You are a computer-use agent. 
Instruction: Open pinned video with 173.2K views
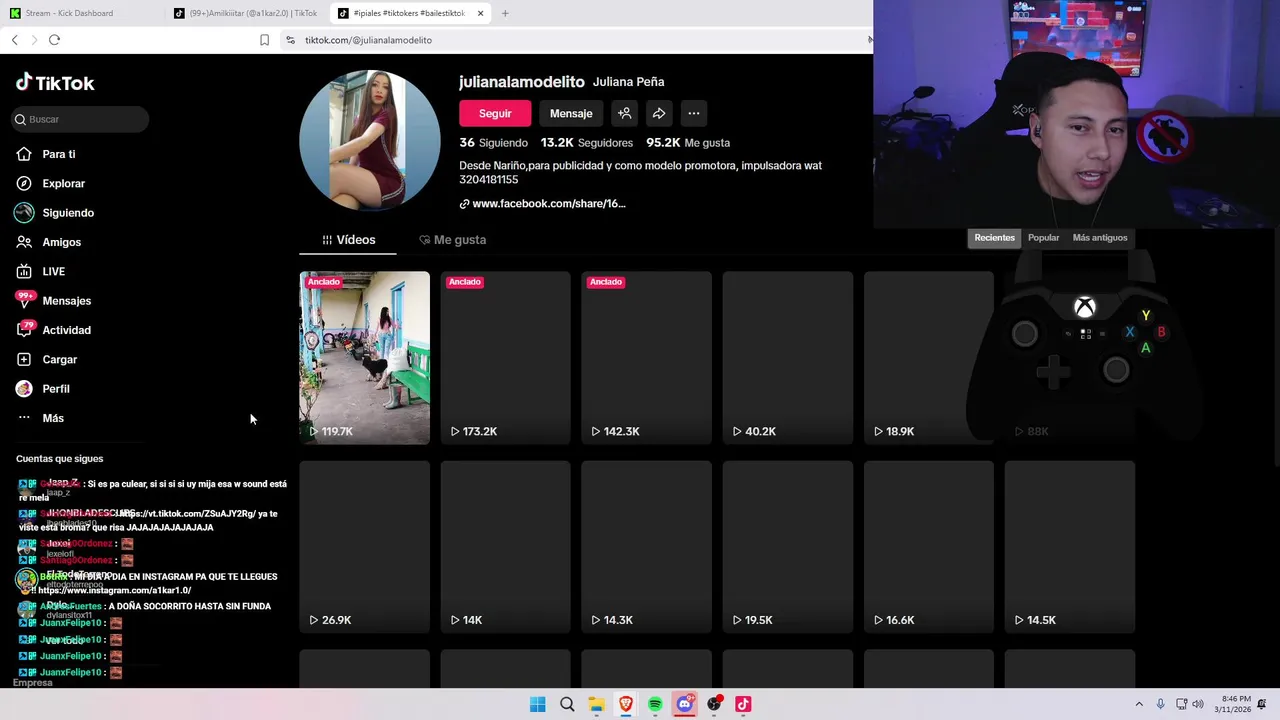point(506,358)
